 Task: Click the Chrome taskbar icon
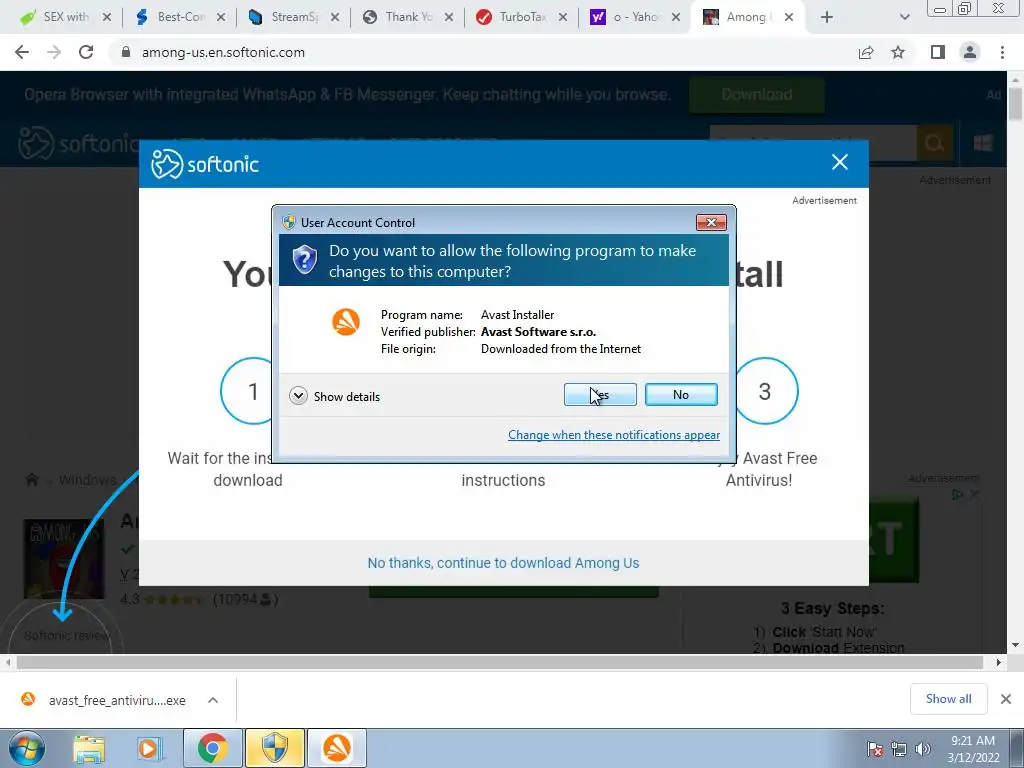(212, 748)
